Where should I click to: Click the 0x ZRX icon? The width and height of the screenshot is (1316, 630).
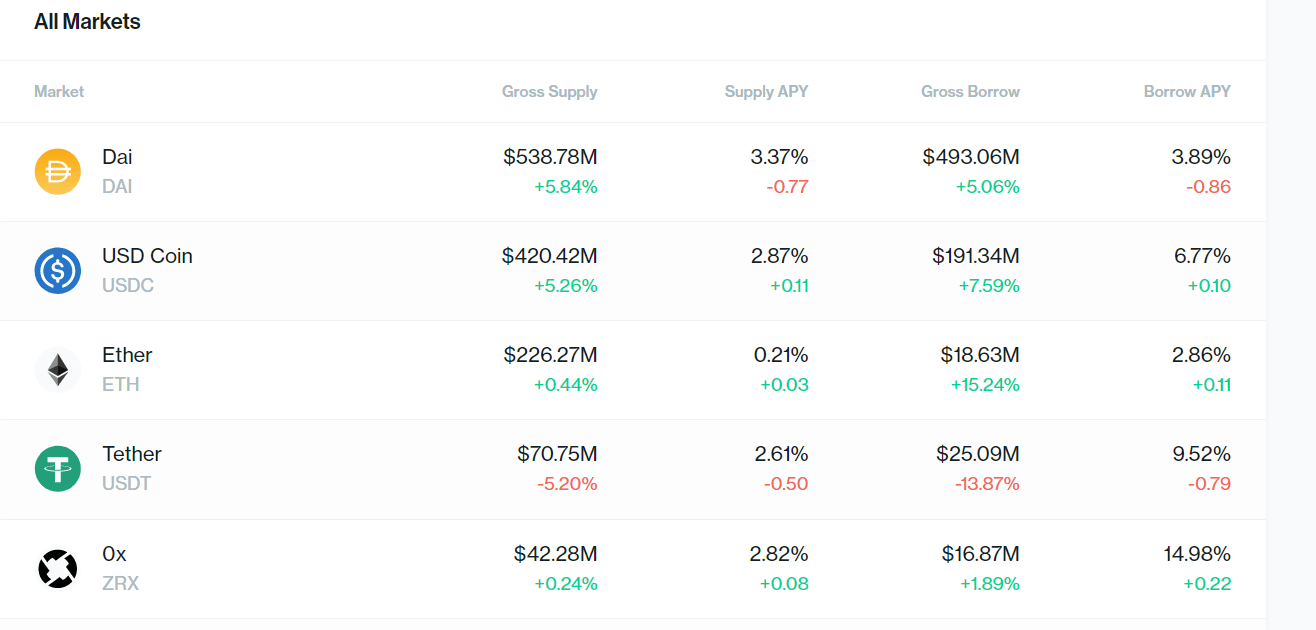pyautogui.click(x=57, y=568)
